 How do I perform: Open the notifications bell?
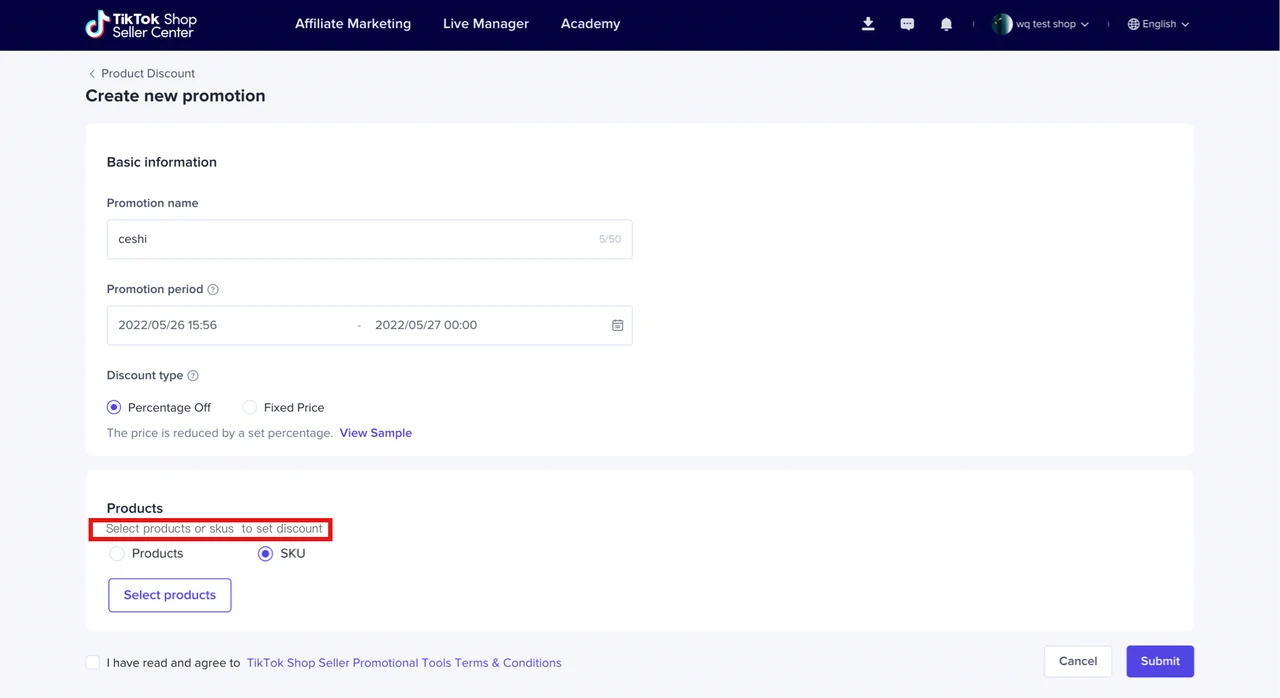946,24
